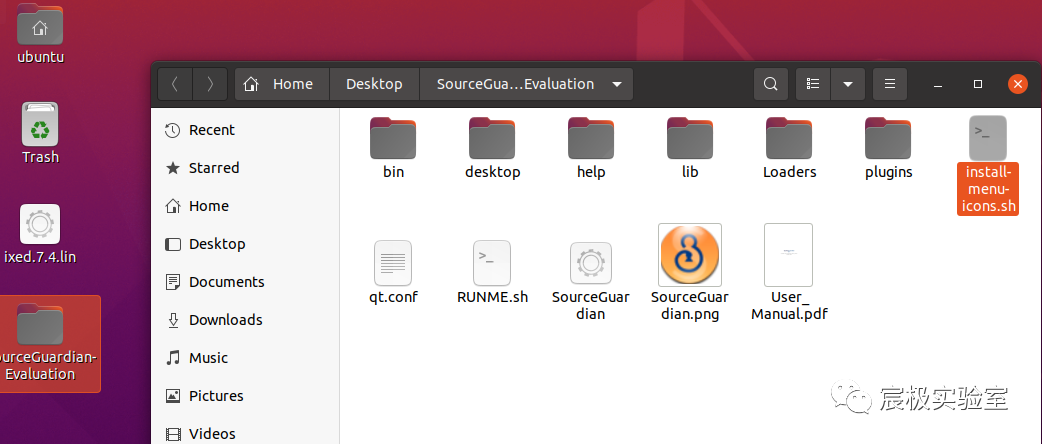1042x444 pixels.
Task: Open the hamburger main menu
Action: (890, 84)
